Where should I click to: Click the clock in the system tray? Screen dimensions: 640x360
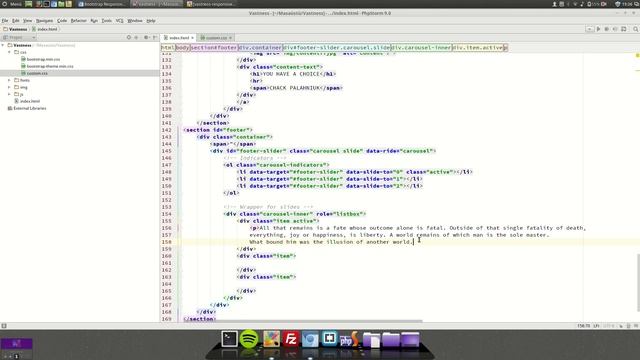(x=628, y=4)
